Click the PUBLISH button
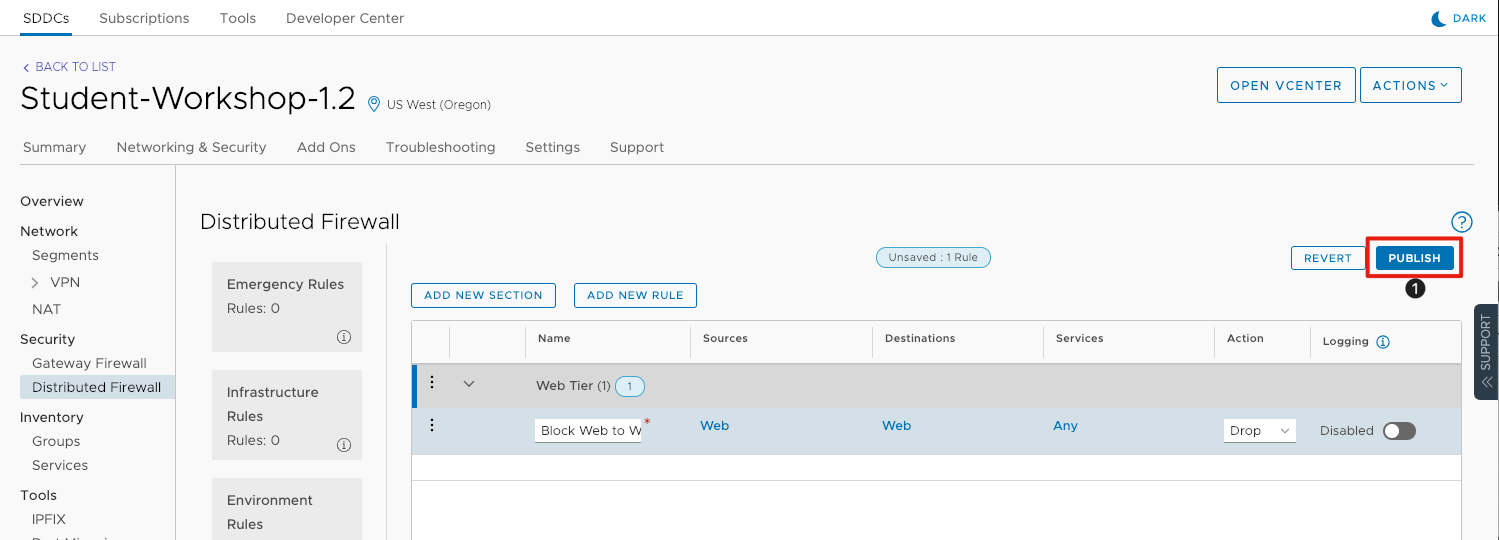Viewport: 1499px width, 540px height. [1415, 258]
